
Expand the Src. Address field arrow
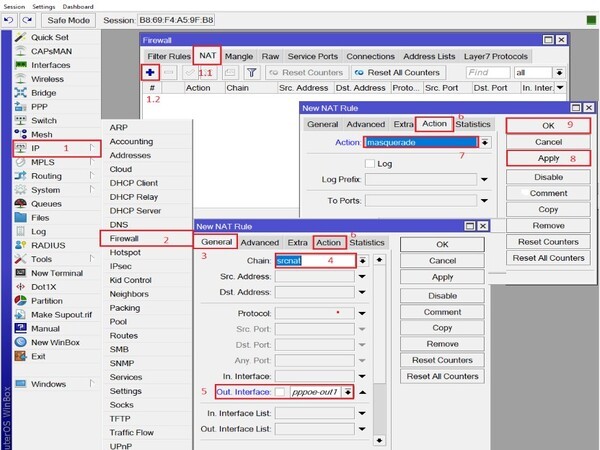click(x=362, y=277)
